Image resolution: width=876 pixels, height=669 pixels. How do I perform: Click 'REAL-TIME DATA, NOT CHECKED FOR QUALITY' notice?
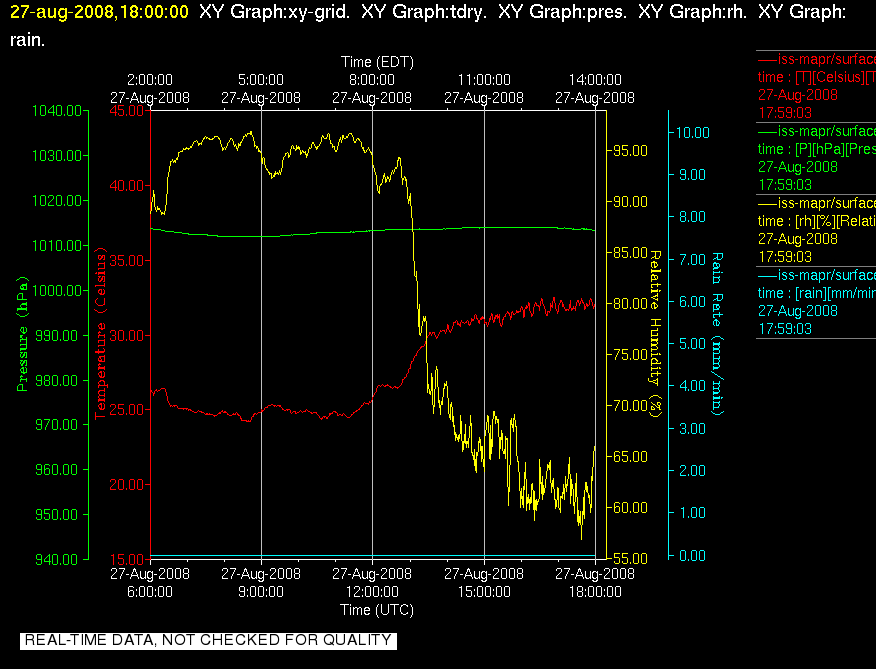point(208,640)
